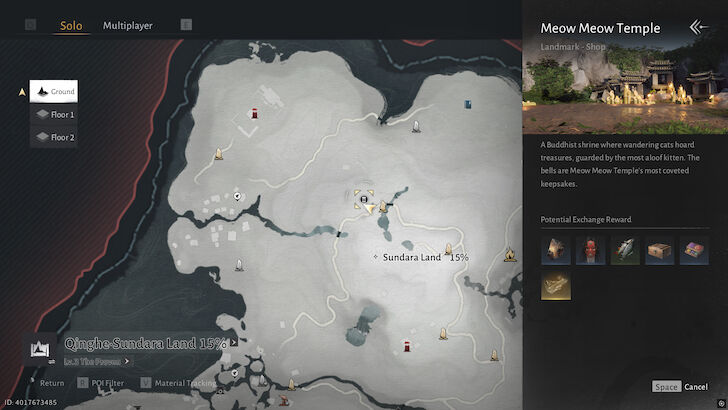The height and width of the screenshot is (410, 728).
Task: Collapse the Meow Meow Temple info panel
Action: 698,27
